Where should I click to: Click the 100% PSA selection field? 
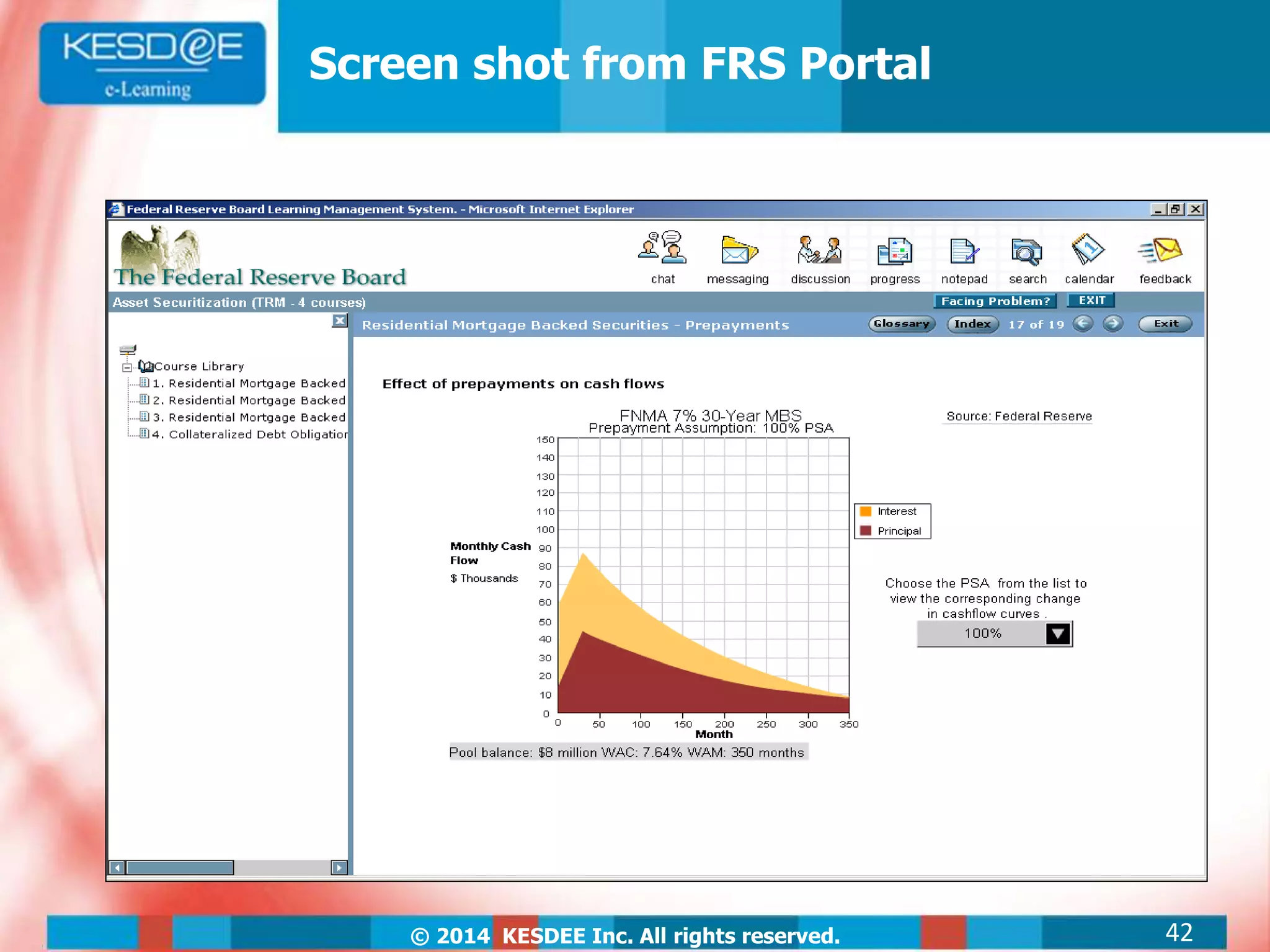[982, 633]
